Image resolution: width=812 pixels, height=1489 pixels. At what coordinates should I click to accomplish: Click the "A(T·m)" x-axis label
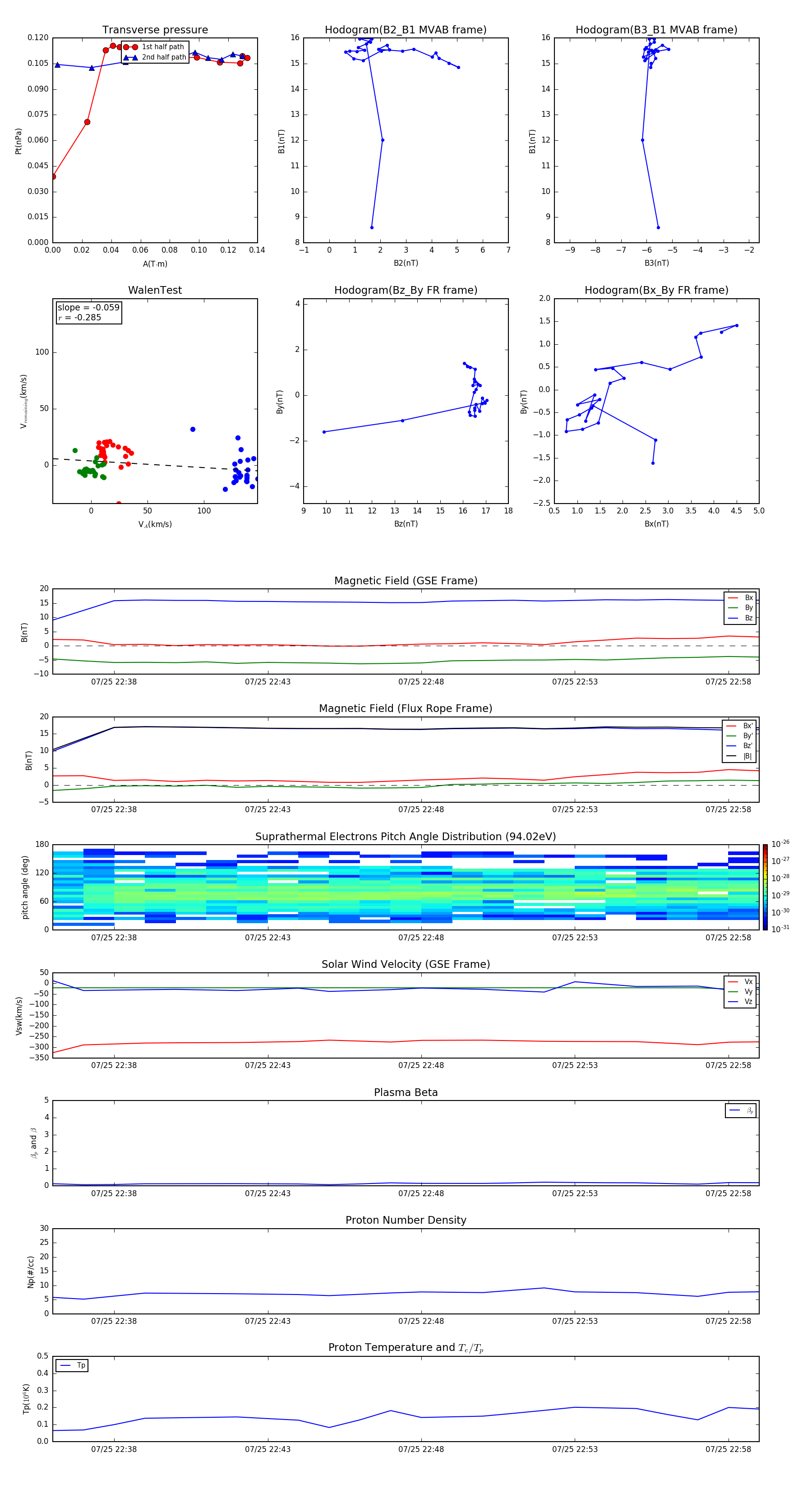[155, 264]
